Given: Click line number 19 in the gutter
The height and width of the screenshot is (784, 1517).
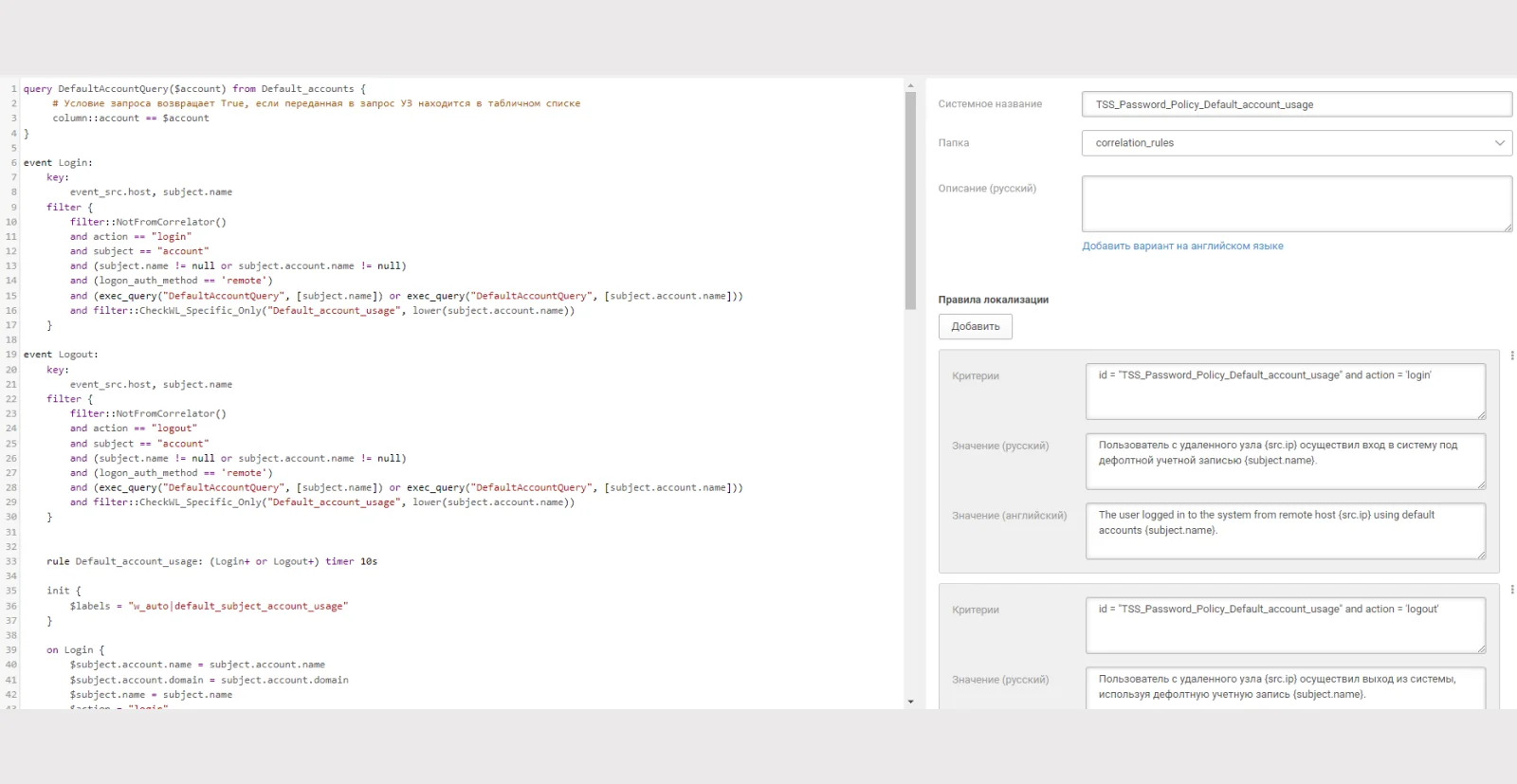Looking at the screenshot, I should point(10,355).
